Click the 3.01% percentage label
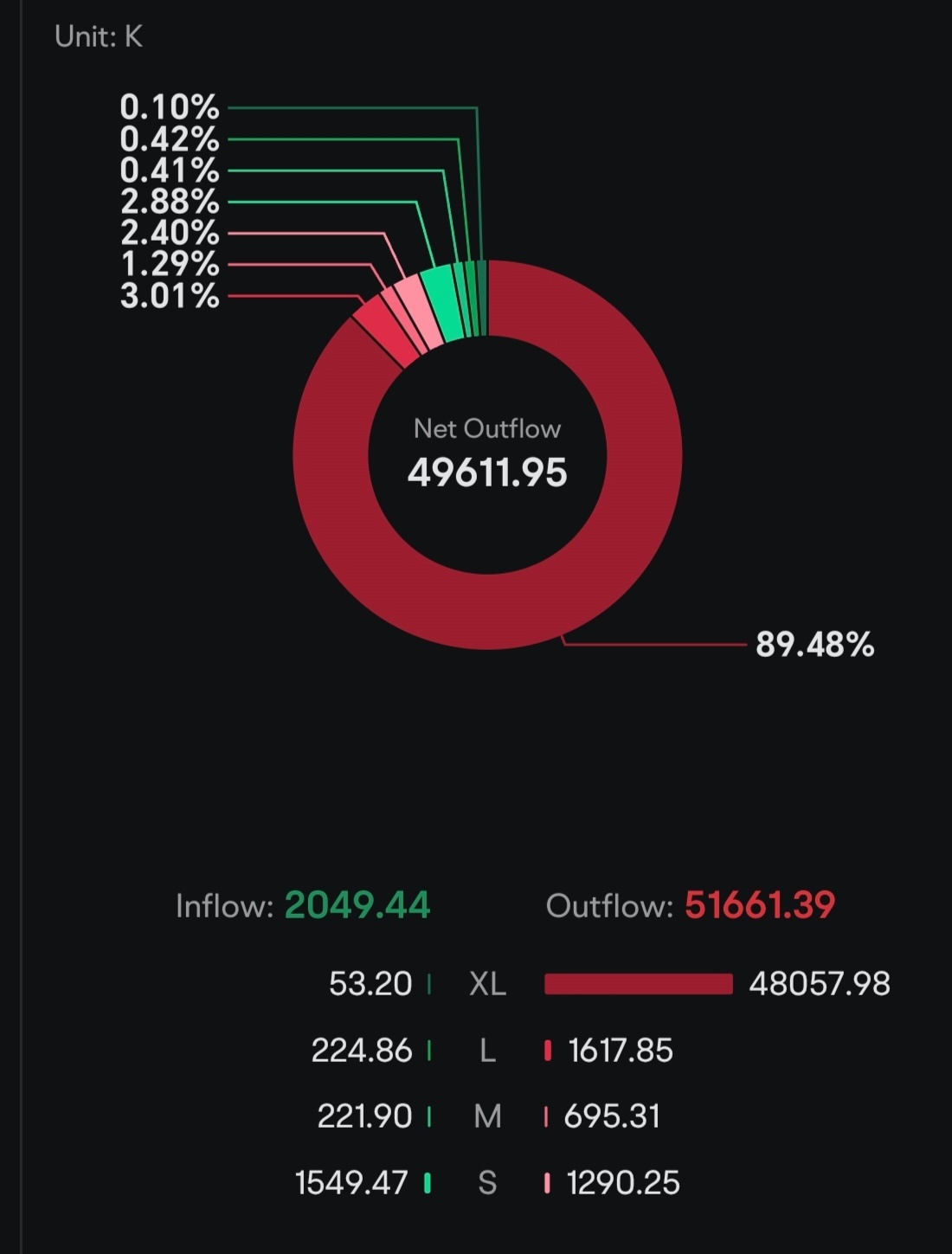This screenshot has width=952, height=1254. pos(170,296)
